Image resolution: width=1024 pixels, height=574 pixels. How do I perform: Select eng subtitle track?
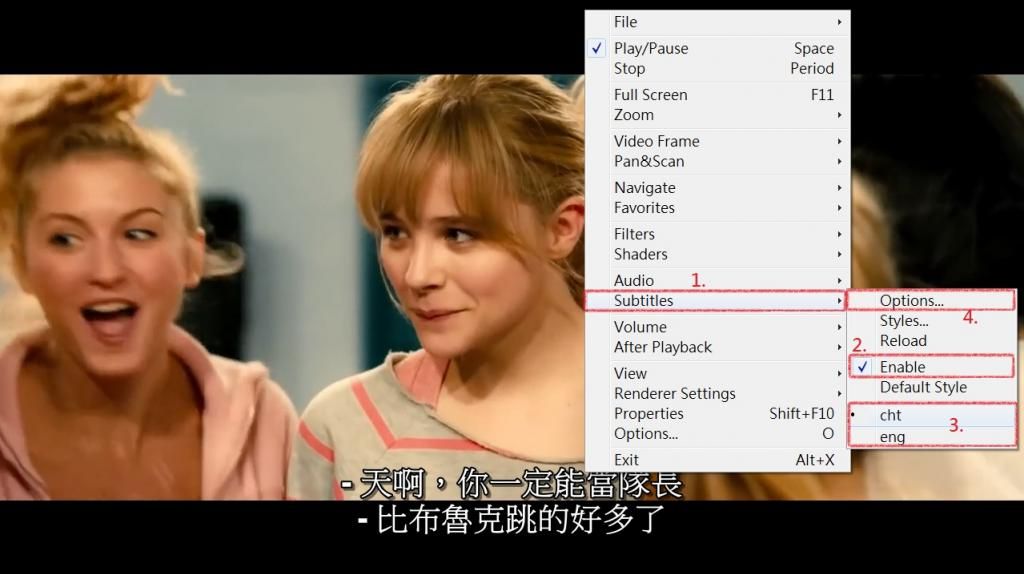932,437
